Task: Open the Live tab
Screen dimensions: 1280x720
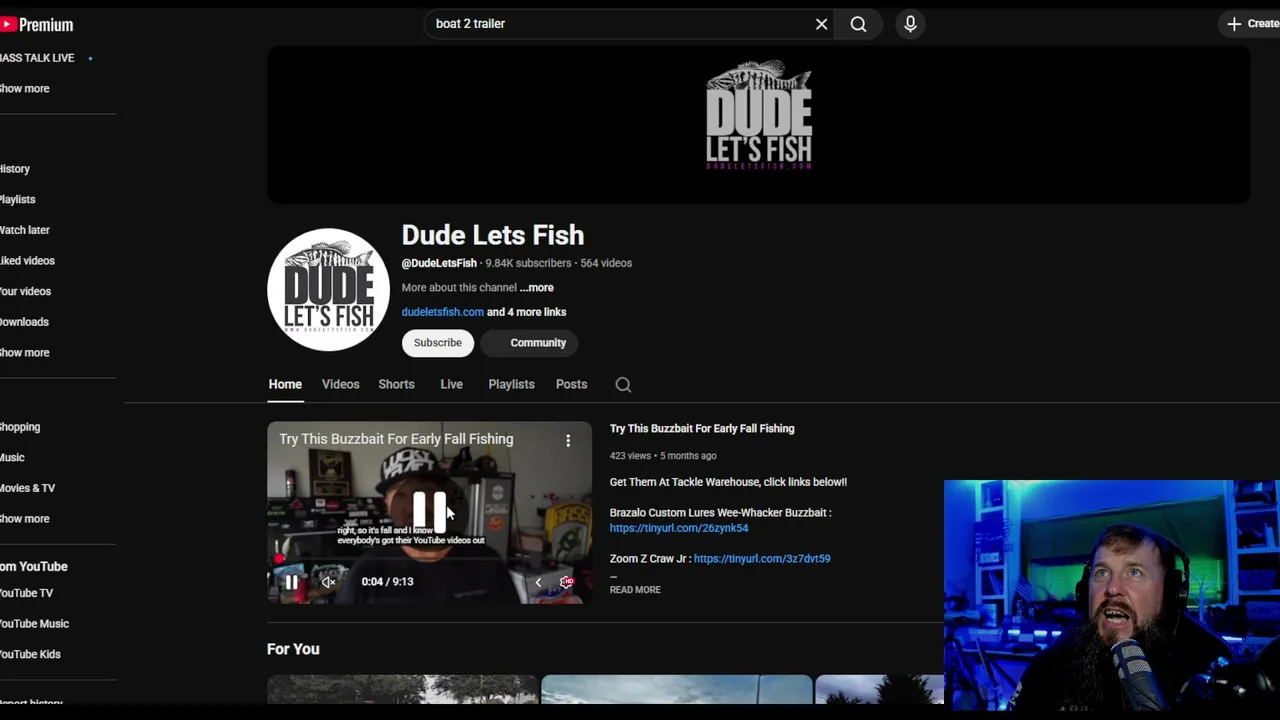Action: (x=451, y=385)
